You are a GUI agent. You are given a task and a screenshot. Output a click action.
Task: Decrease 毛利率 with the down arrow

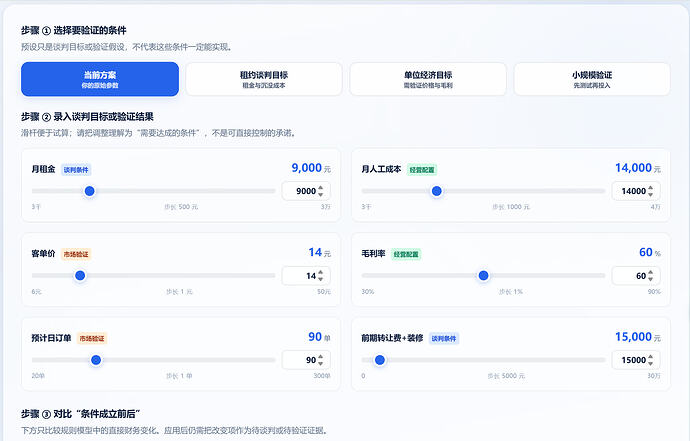tap(650, 279)
